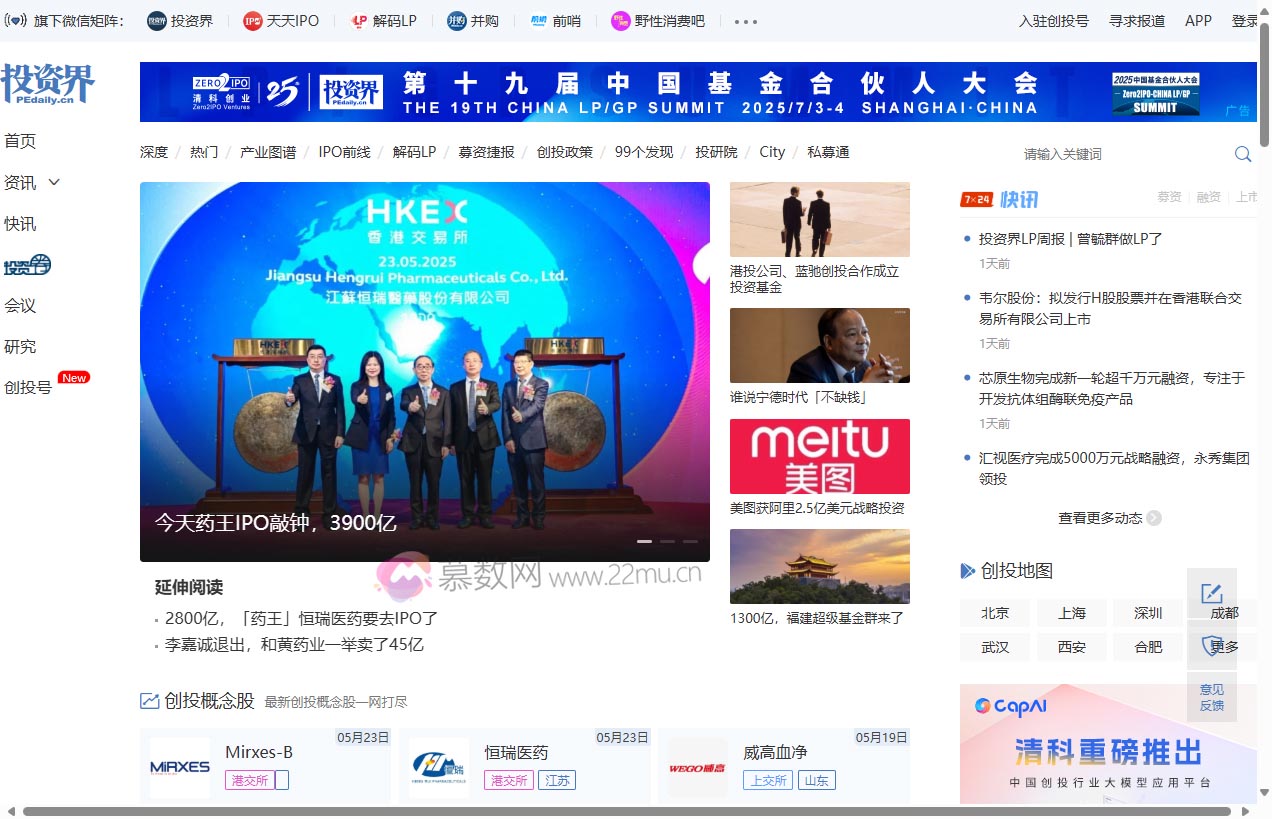1272x819 pixels.
Task: Expand the 资讯 sidebar submenu
Action: (54, 182)
